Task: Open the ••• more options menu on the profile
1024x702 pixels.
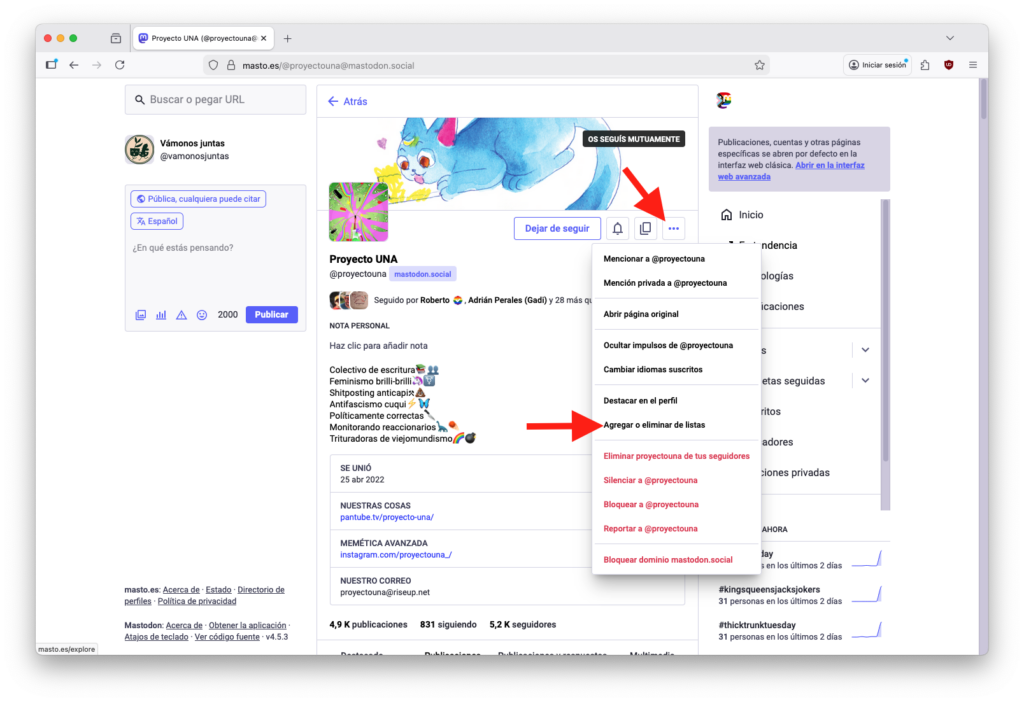Action: [673, 228]
